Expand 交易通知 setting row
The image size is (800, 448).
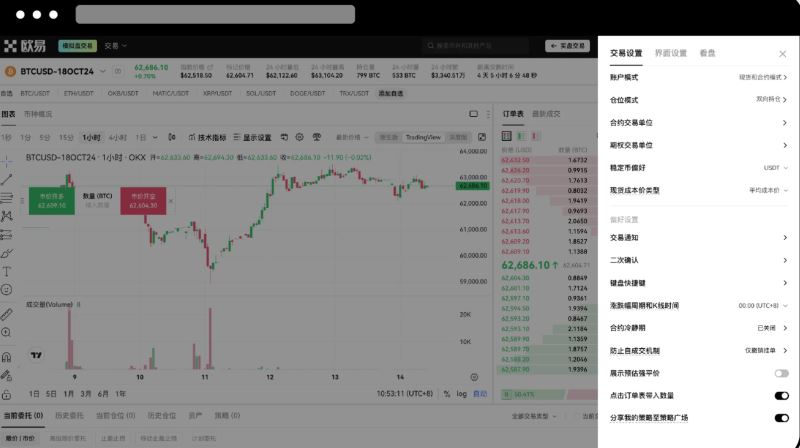tap(698, 238)
